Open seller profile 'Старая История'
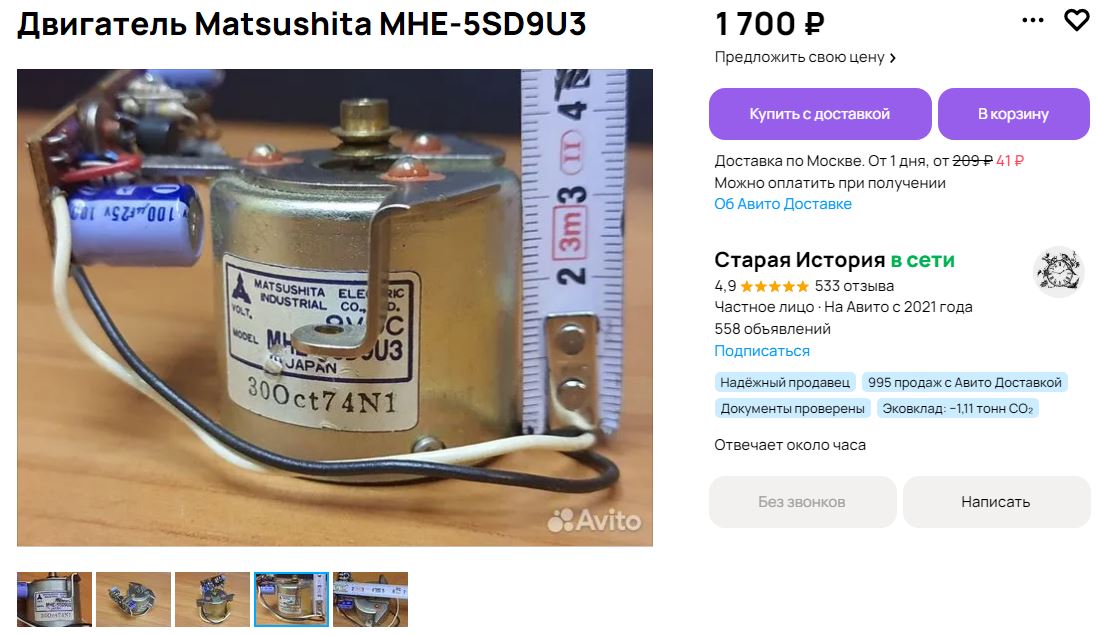The image size is (1096, 635). point(800,260)
